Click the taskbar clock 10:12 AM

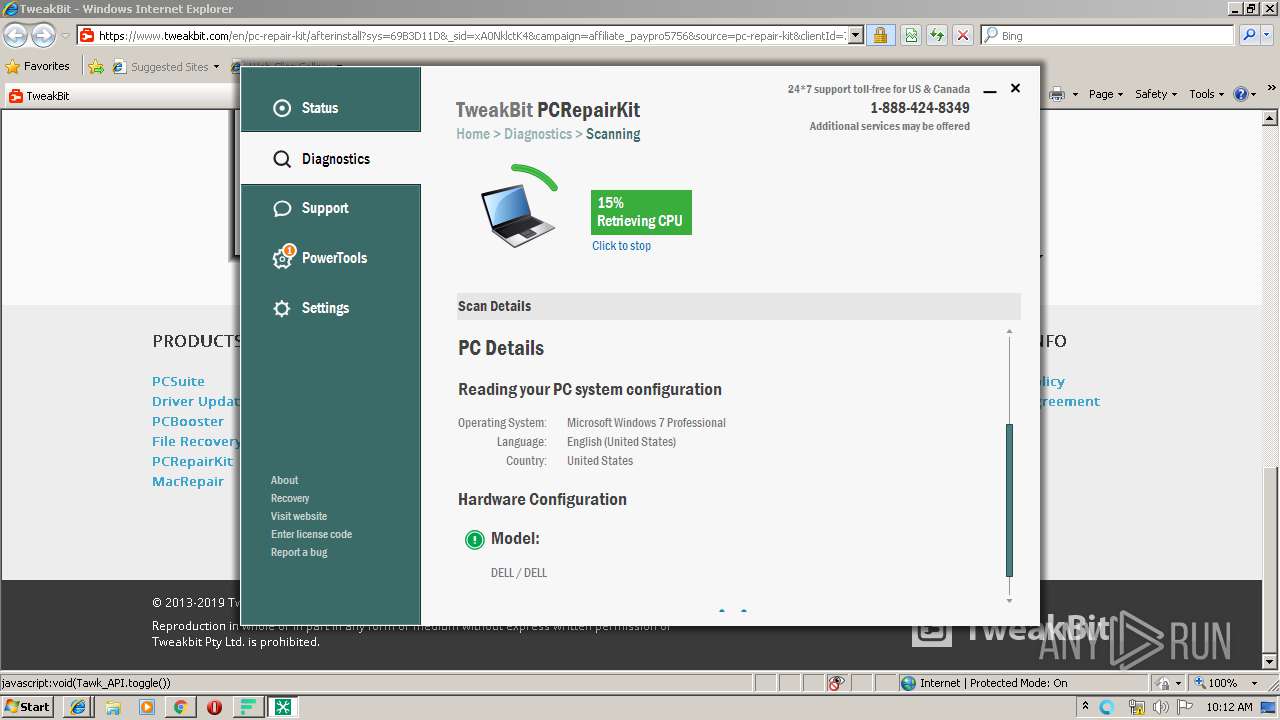click(x=1229, y=707)
